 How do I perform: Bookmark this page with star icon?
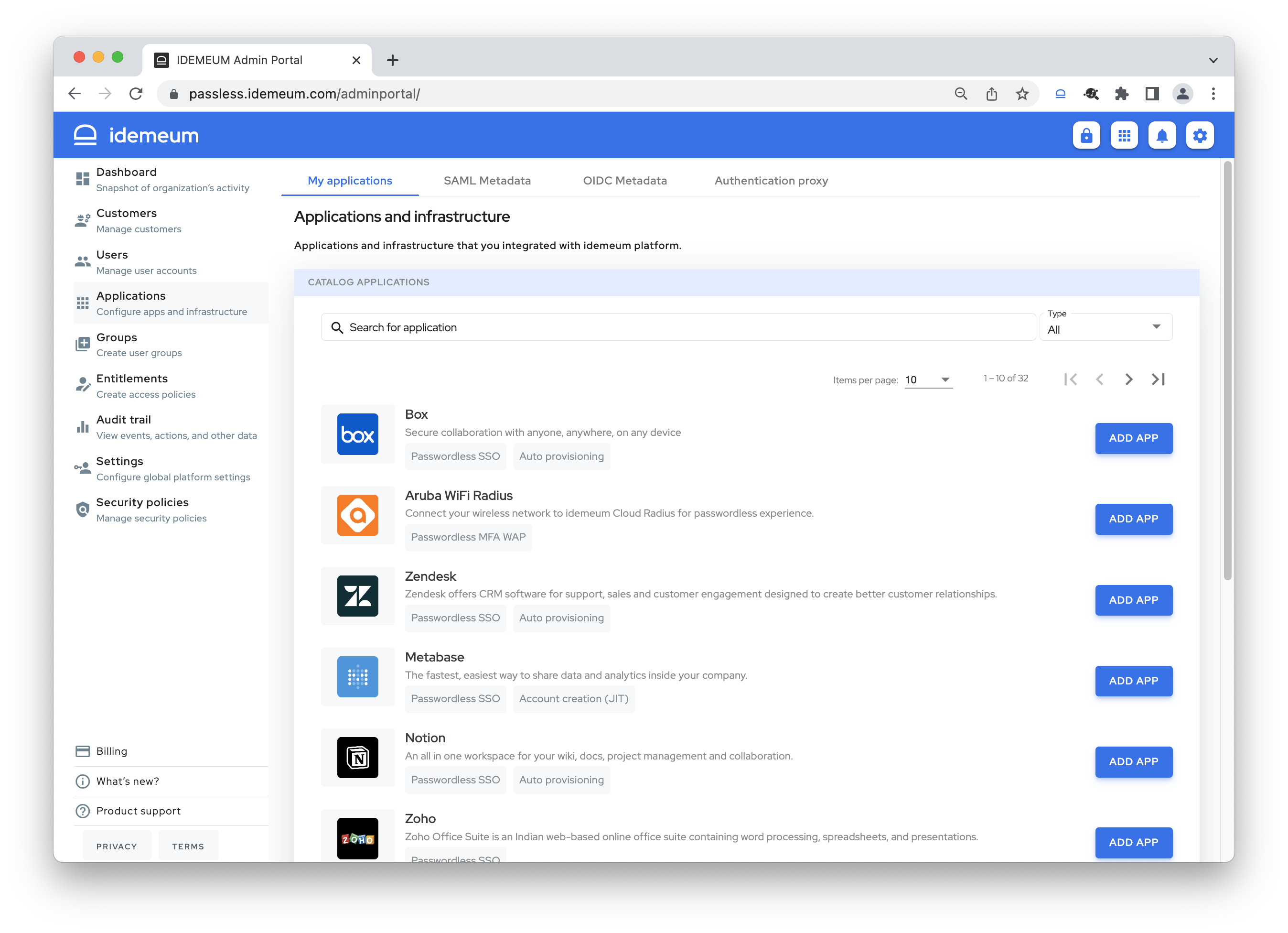pos(1022,94)
